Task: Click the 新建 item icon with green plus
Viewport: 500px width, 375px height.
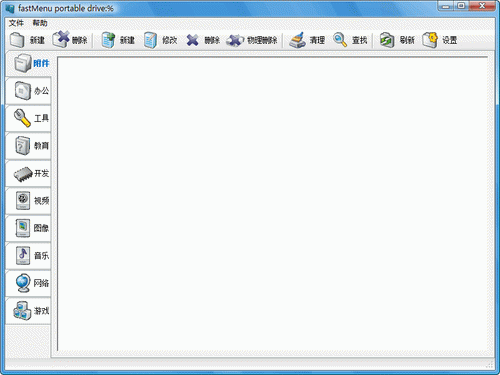Action: point(108,40)
